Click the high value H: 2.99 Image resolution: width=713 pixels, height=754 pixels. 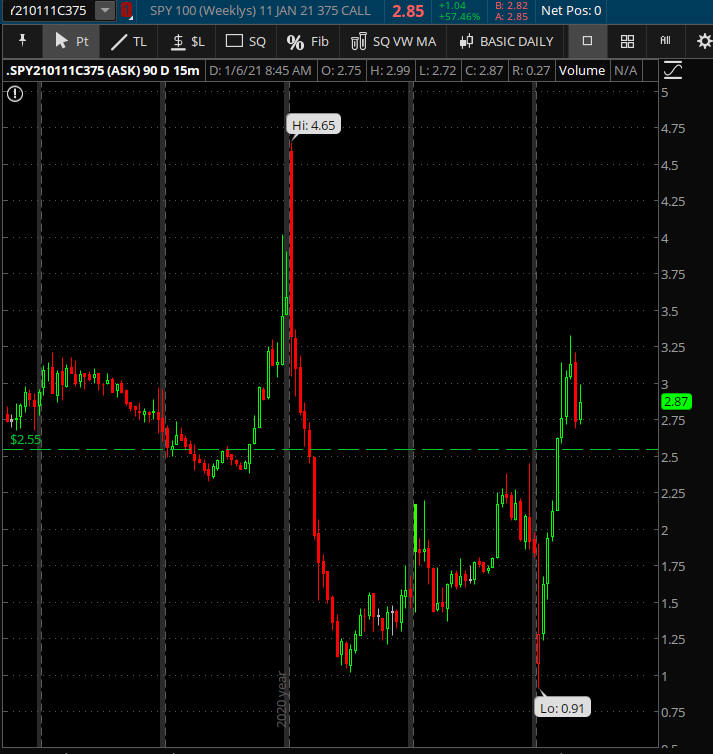point(390,71)
